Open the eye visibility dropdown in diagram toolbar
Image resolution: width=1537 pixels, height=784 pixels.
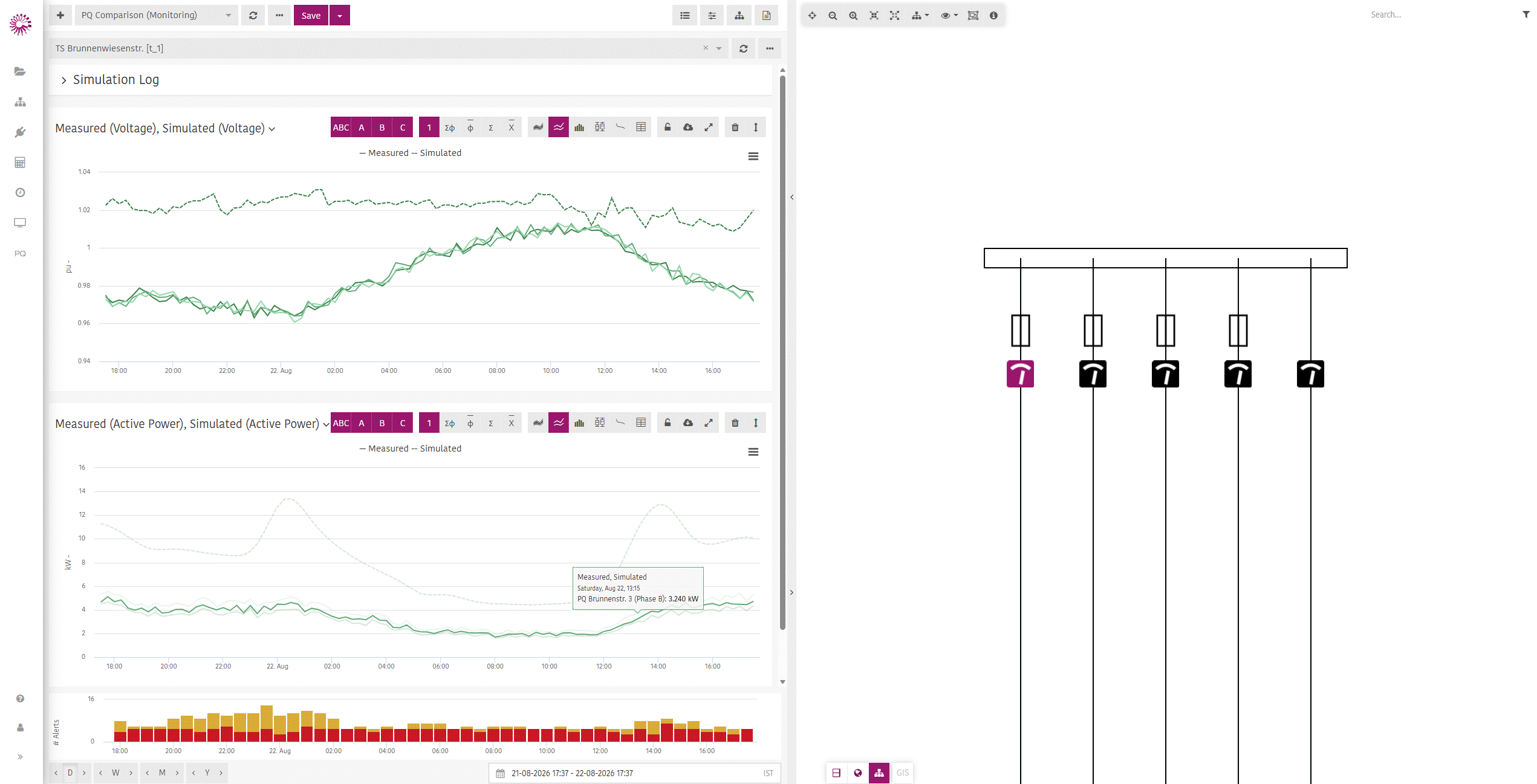click(949, 16)
